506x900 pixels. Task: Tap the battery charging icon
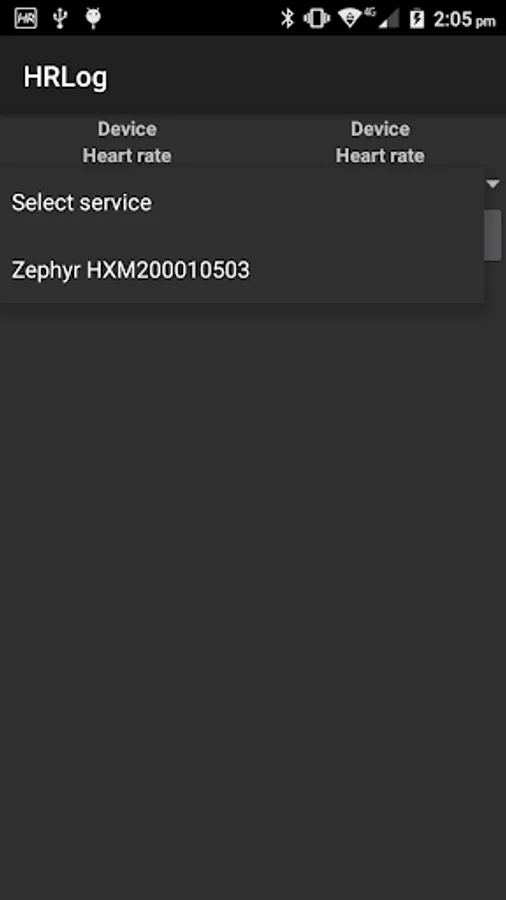[x=417, y=18]
